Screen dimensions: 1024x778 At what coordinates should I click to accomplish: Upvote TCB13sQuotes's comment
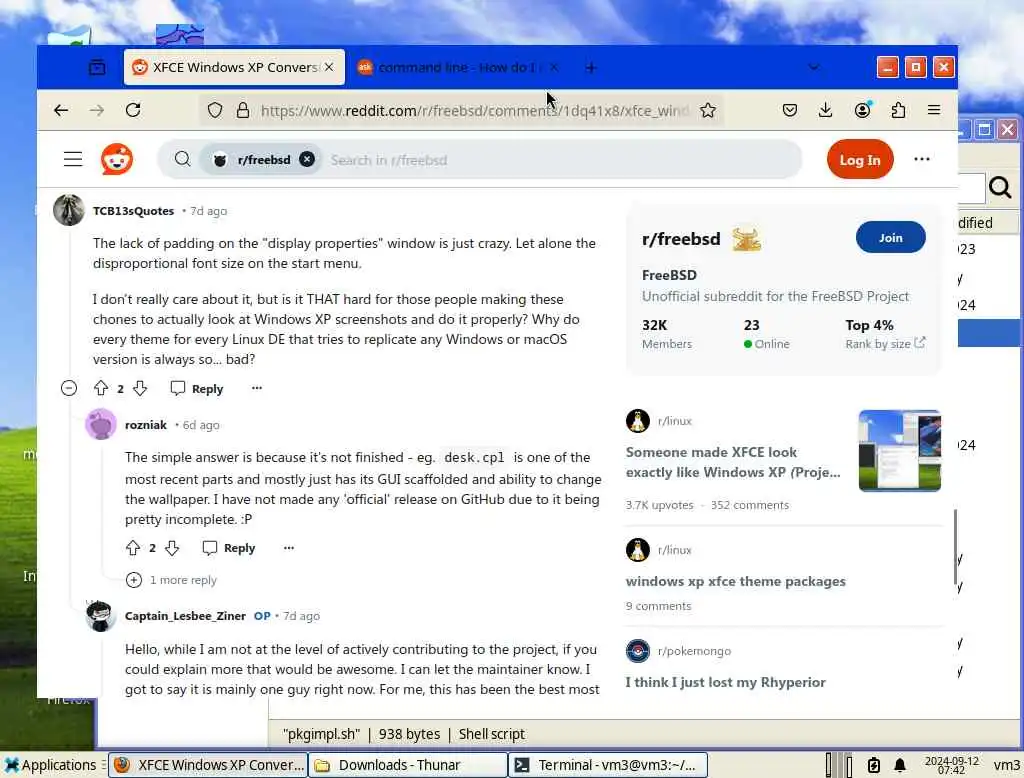click(x=101, y=389)
